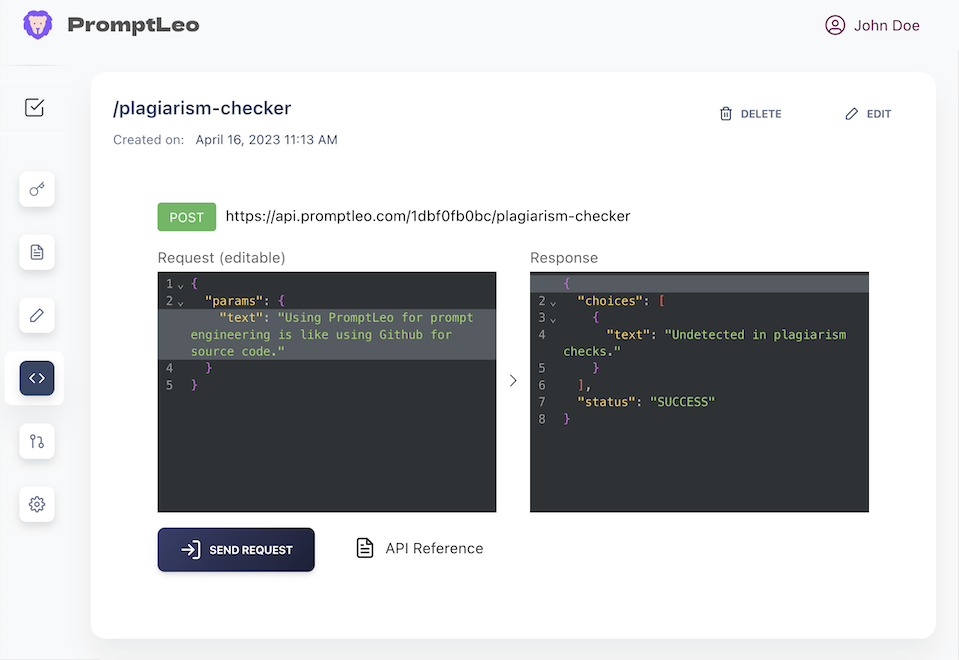
Task: Click line 8 closing brace in response
Action: click(566, 419)
